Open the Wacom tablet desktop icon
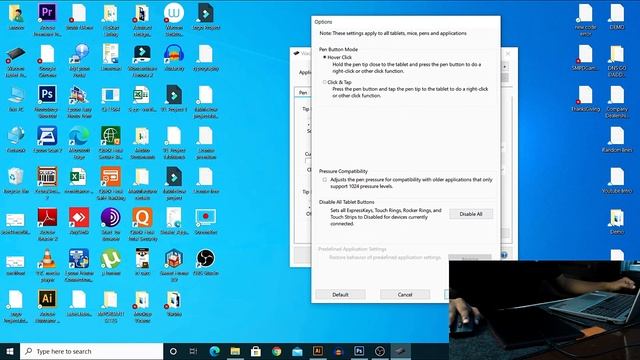Viewport: 640px width, 360px height. pos(16,60)
